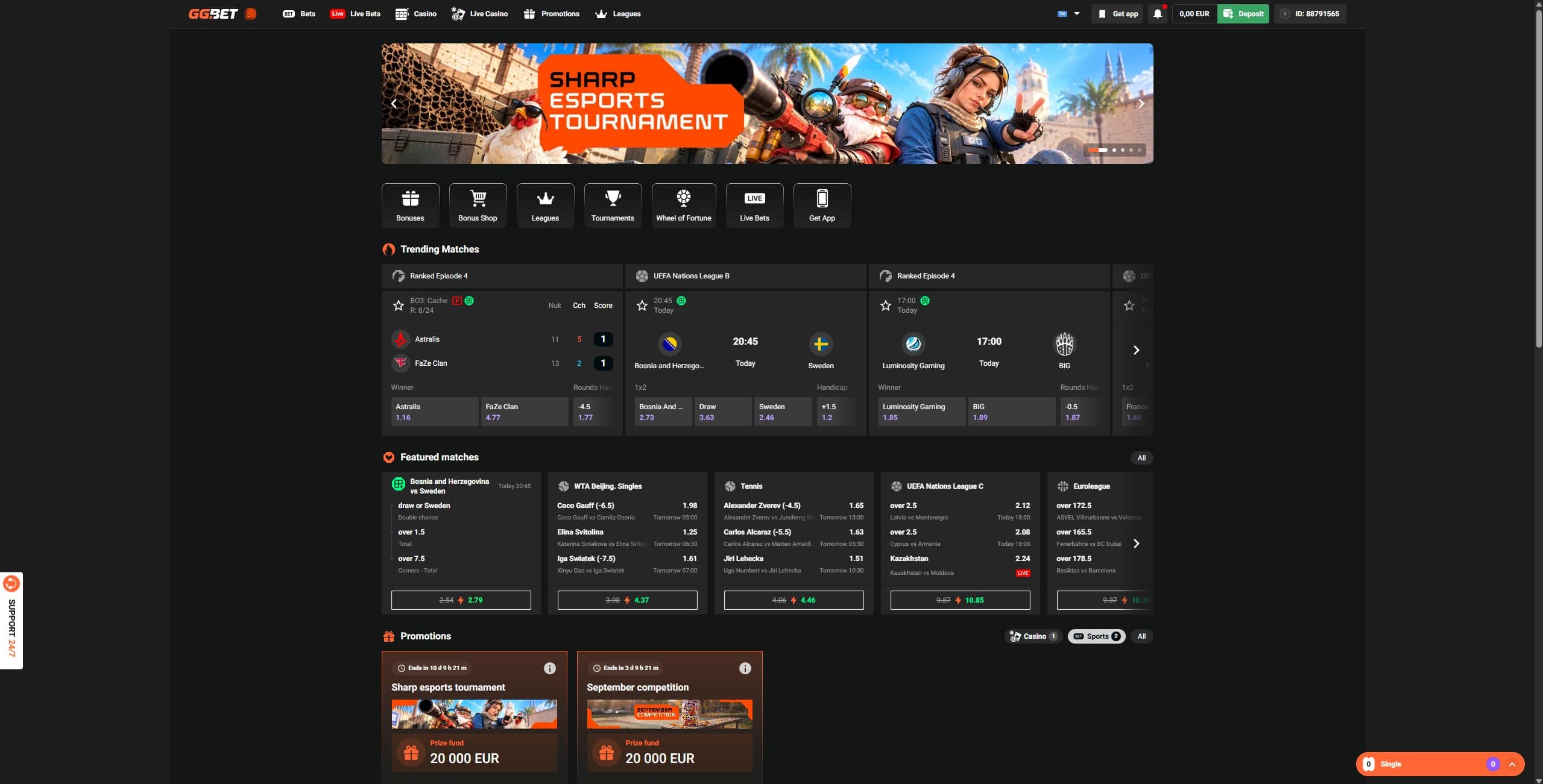Open the Bonuses gift tile

pos(410,205)
